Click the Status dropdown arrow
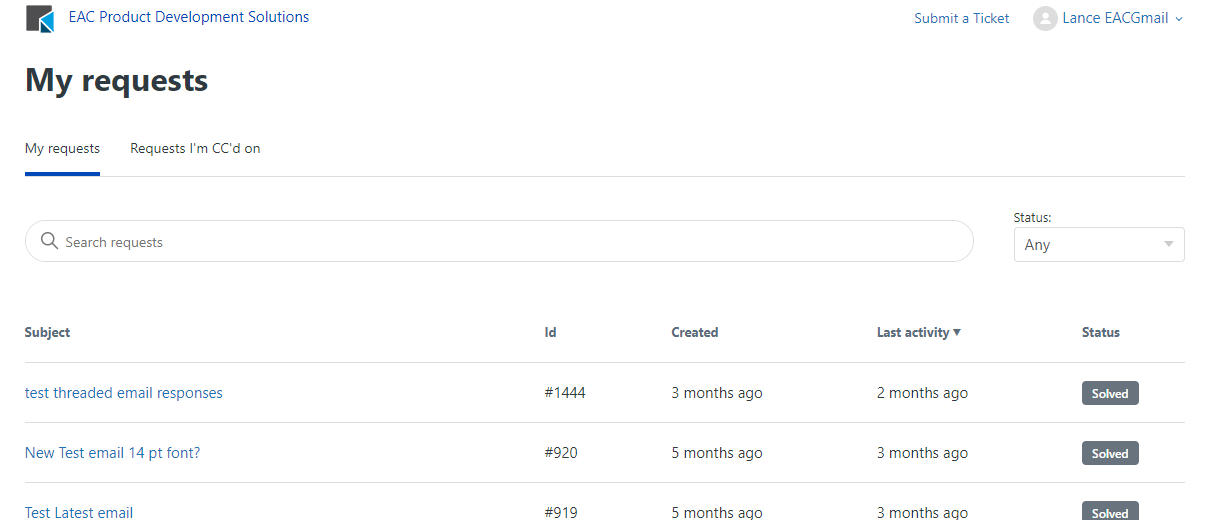The width and height of the screenshot is (1207, 520). click(x=1169, y=244)
